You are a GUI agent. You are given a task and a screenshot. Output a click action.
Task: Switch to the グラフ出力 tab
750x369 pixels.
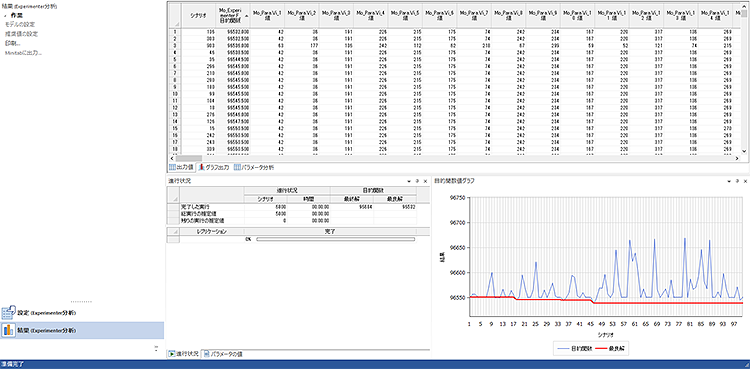pyautogui.click(x=214, y=168)
